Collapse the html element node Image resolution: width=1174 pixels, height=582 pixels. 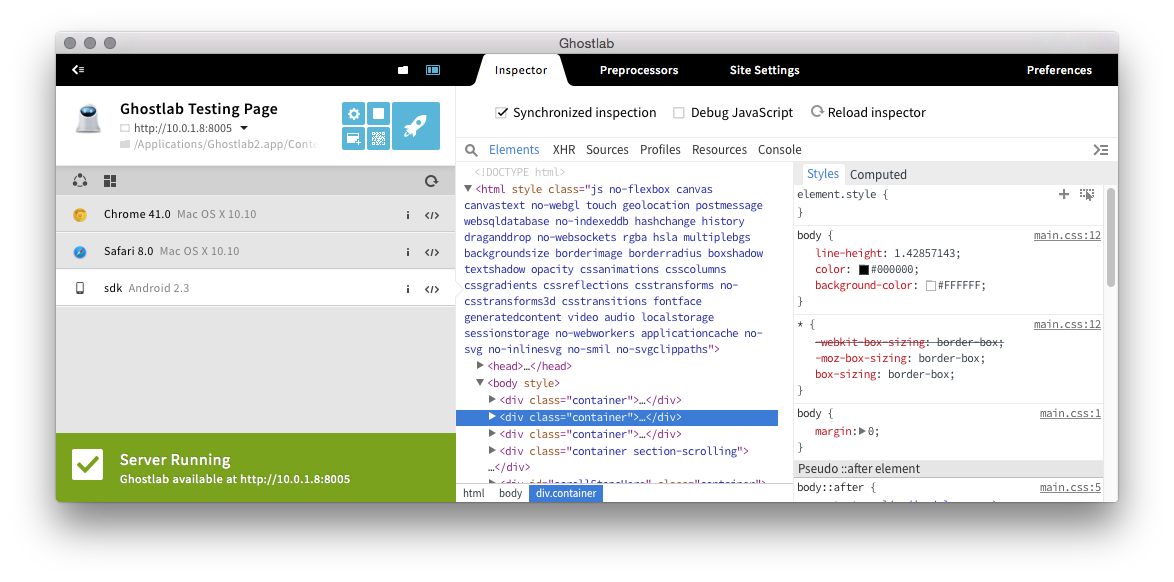click(468, 189)
